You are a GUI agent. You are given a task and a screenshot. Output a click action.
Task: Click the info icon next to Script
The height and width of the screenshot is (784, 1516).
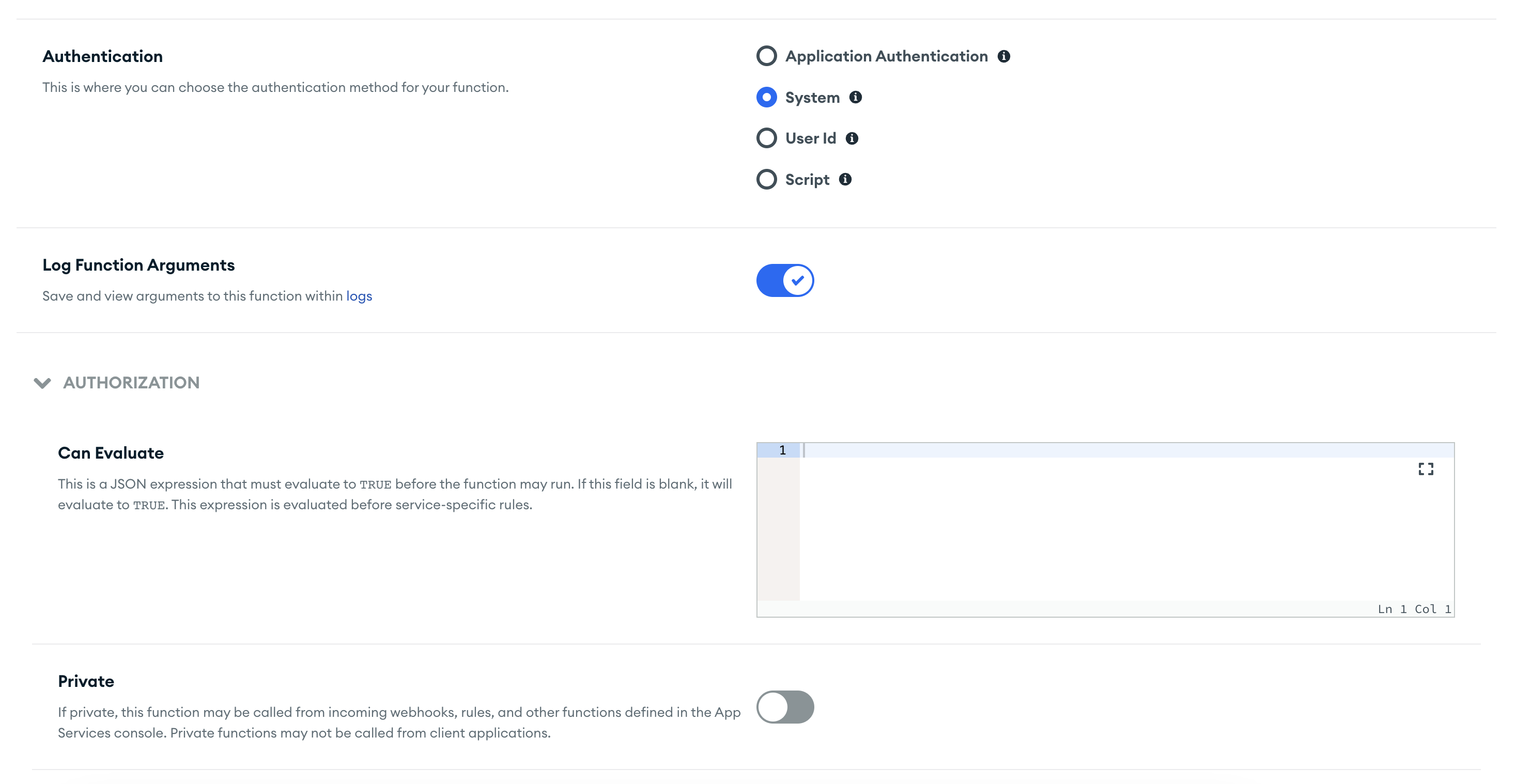(x=845, y=179)
